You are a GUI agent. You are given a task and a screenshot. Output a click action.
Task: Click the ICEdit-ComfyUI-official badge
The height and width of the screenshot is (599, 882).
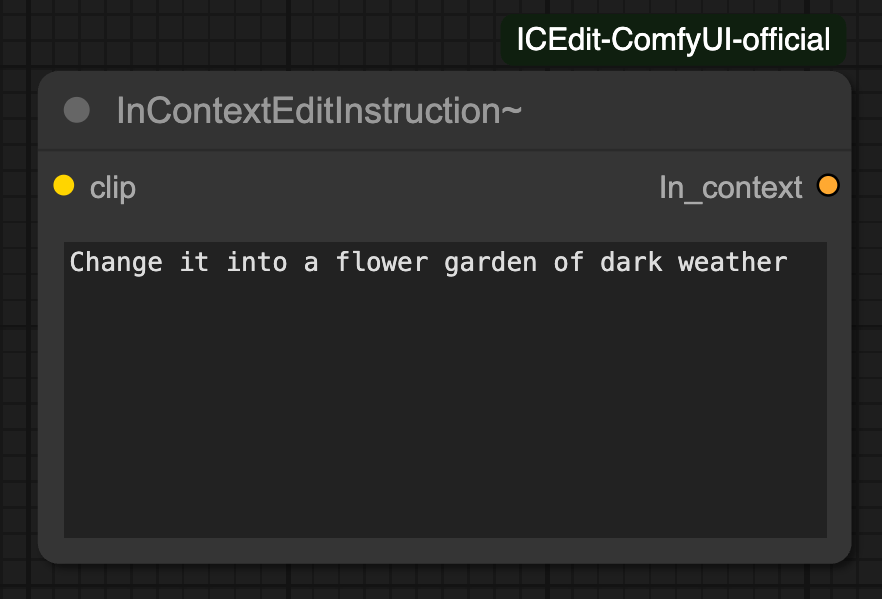(x=673, y=40)
